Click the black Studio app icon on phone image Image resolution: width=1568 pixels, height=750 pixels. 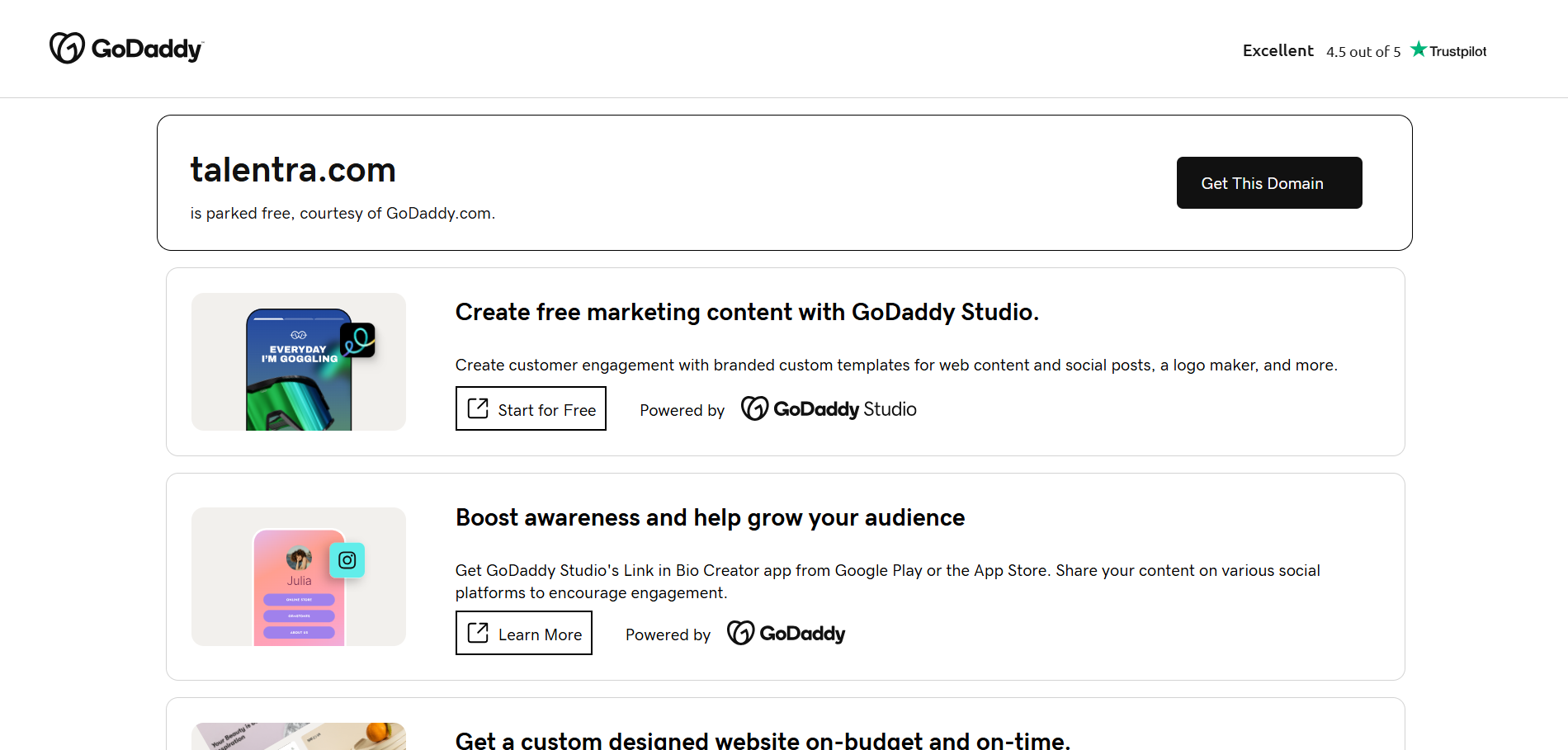pyautogui.click(x=357, y=340)
